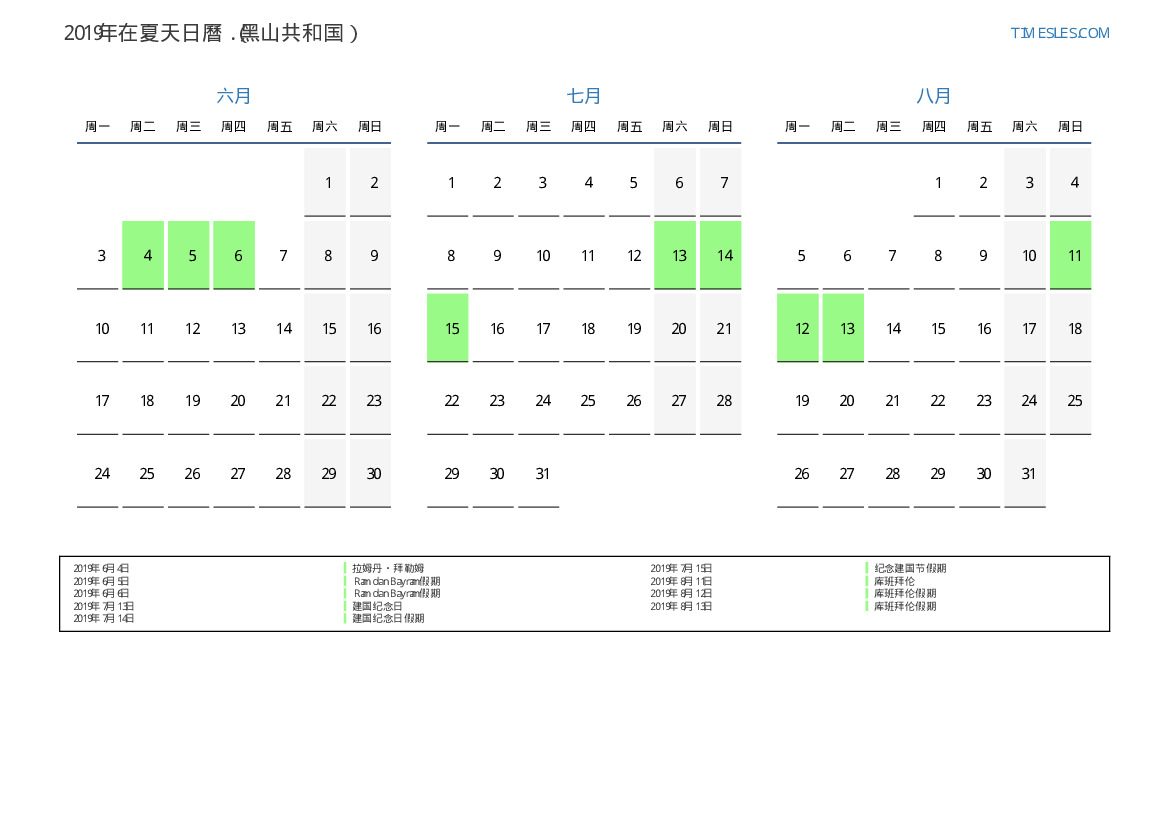Click the 纪念建国节假期 legend entry

[x=910, y=568]
